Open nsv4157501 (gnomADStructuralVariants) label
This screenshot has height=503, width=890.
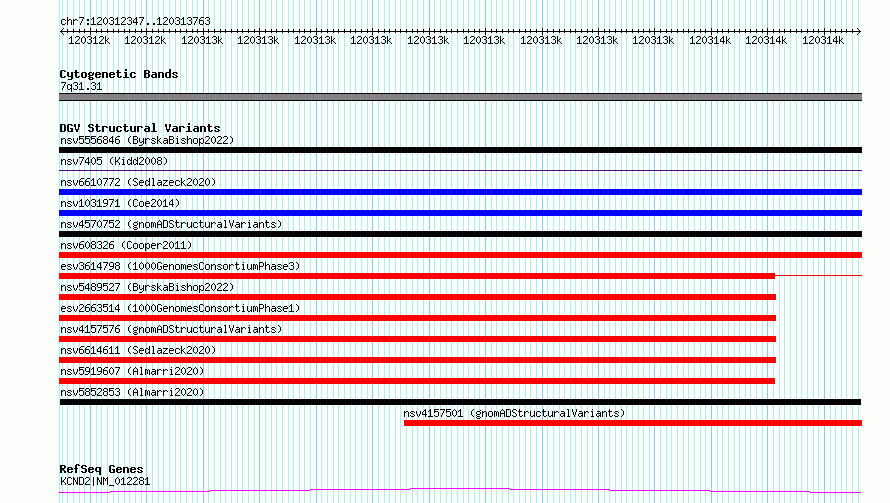pos(514,413)
